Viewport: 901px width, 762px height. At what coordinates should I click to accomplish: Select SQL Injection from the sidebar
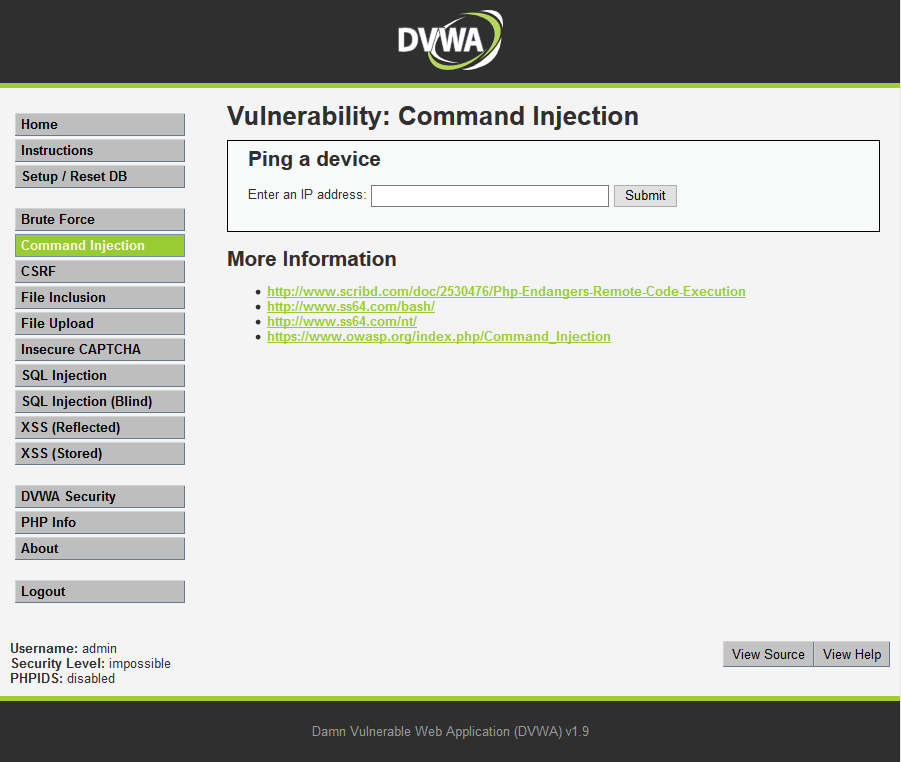click(99, 375)
